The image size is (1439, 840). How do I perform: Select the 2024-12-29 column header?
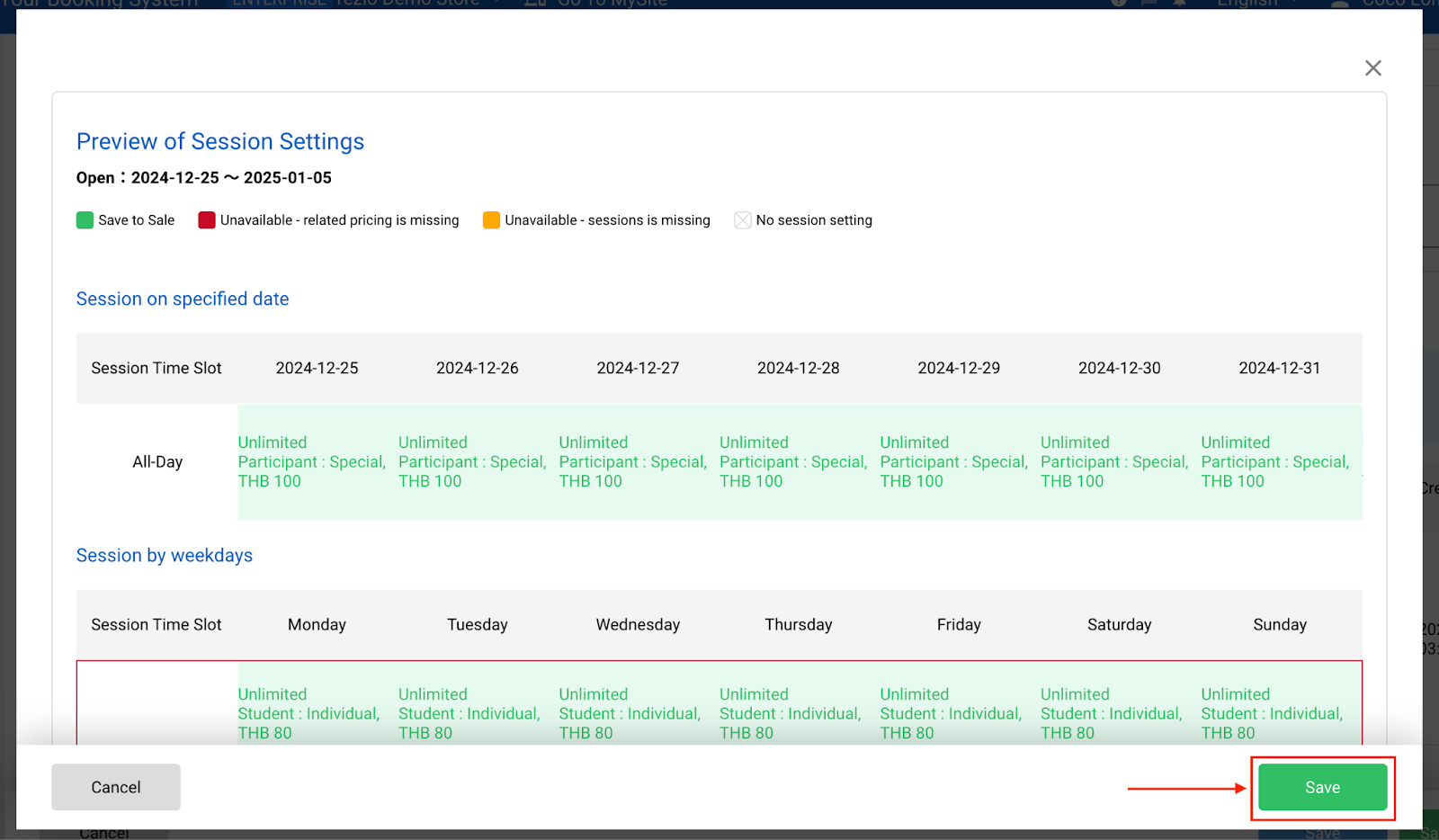point(959,368)
